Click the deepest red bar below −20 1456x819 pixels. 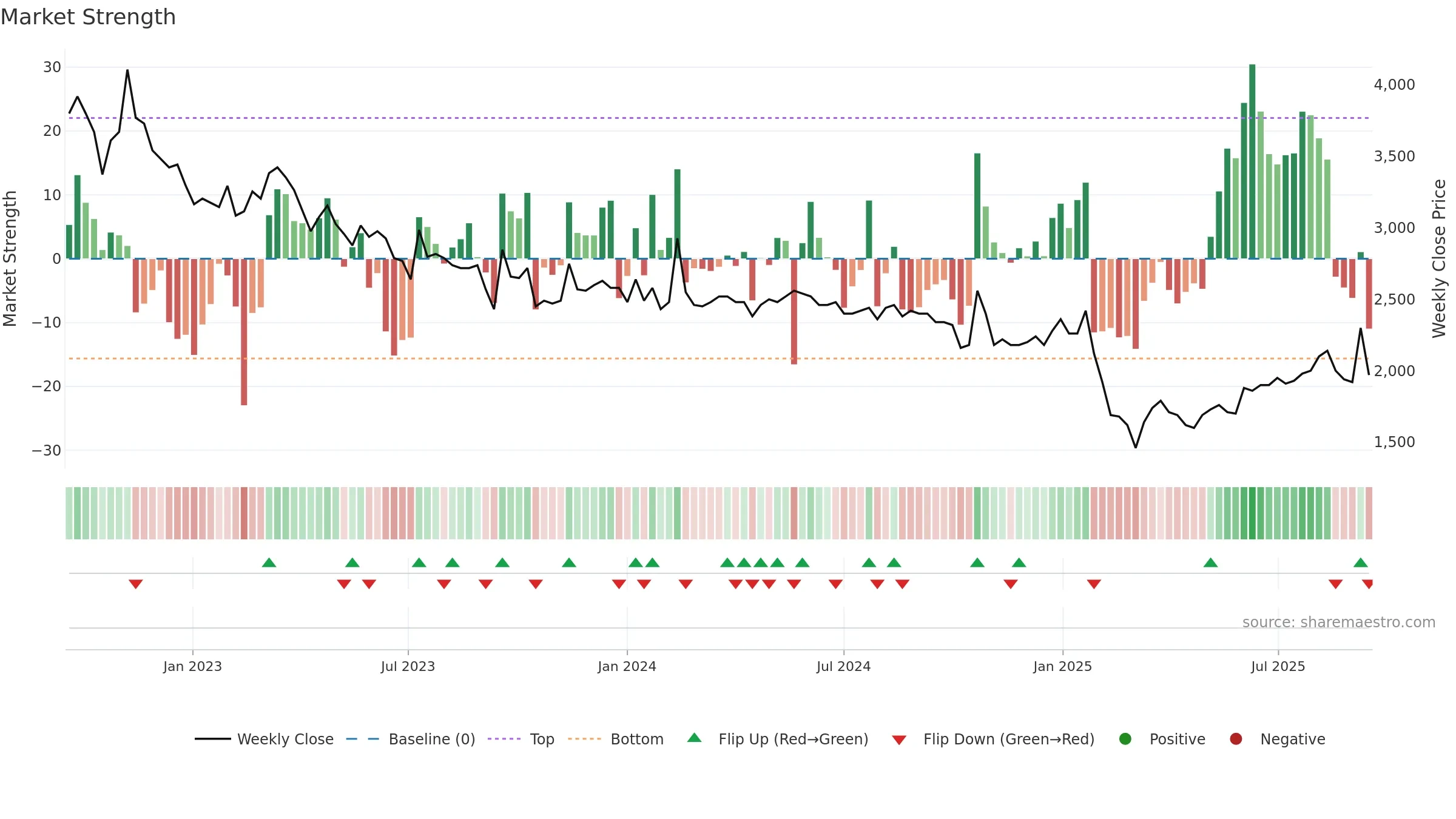point(244,332)
